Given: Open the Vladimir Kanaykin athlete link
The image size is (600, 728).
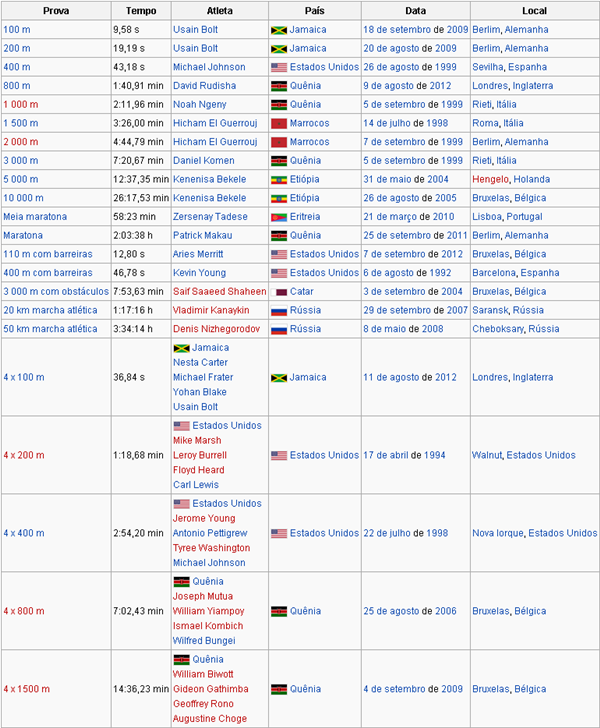Looking at the screenshot, I should coord(211,310).
